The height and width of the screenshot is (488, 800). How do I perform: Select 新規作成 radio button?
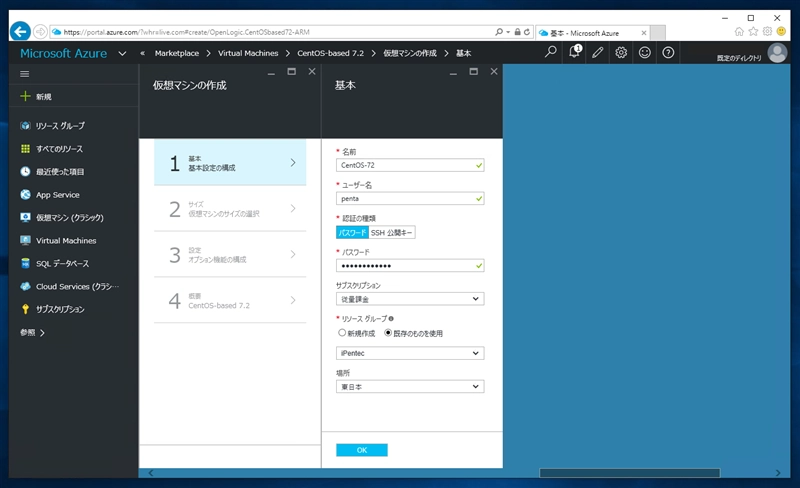342,333
